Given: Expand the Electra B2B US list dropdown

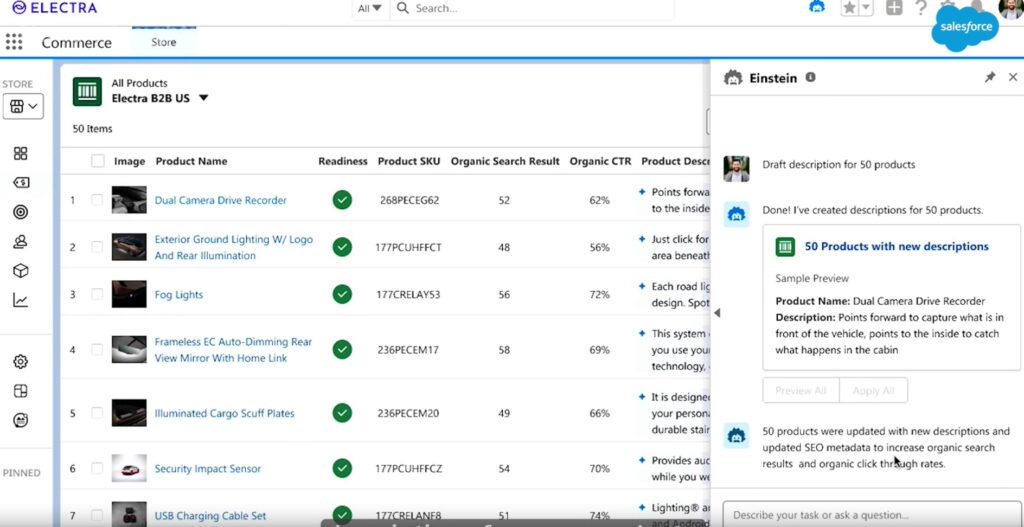Looking at the screenshot, I should pos(203,98).
